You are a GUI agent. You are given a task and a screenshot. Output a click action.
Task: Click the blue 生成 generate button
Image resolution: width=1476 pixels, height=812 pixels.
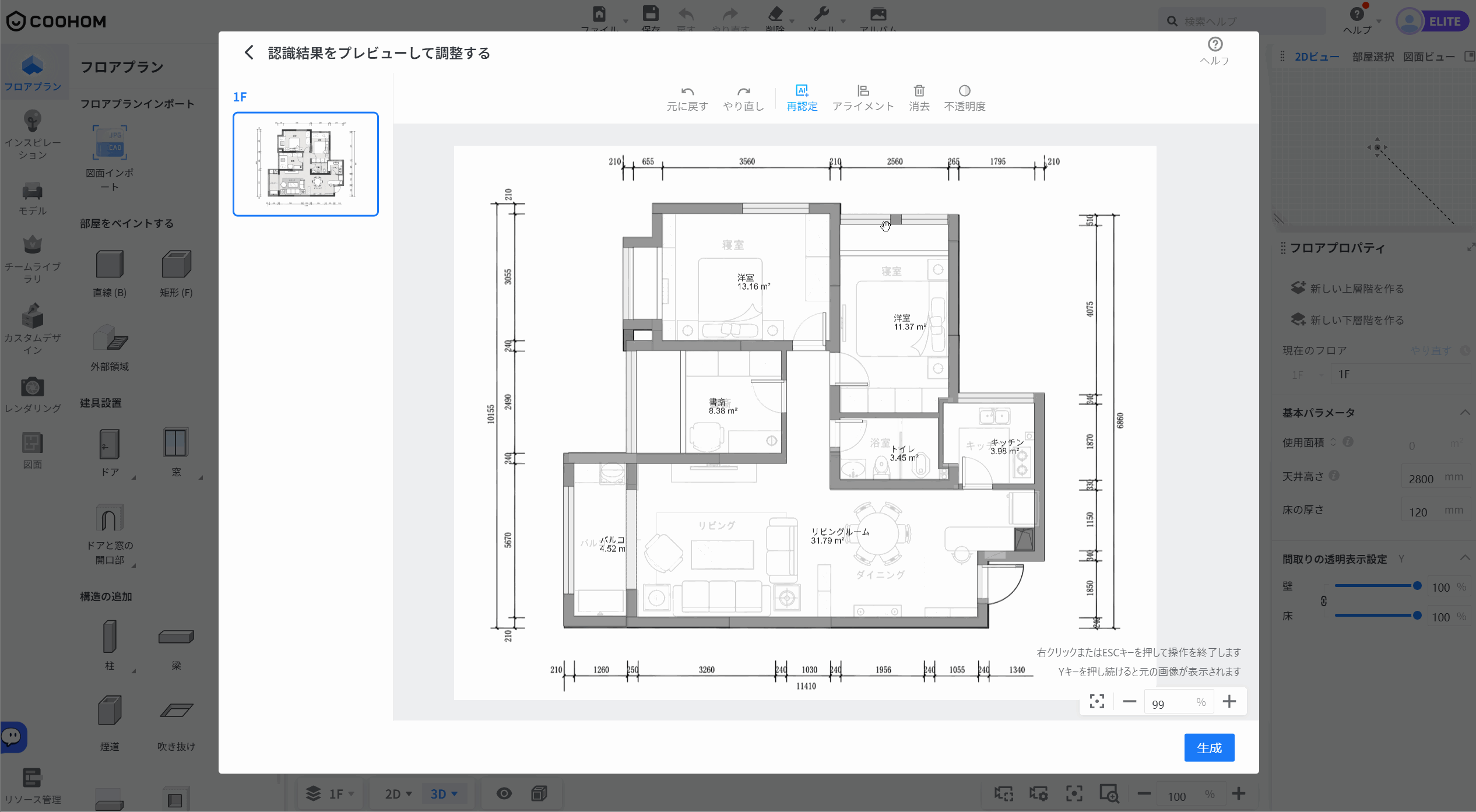point(1209,747)
